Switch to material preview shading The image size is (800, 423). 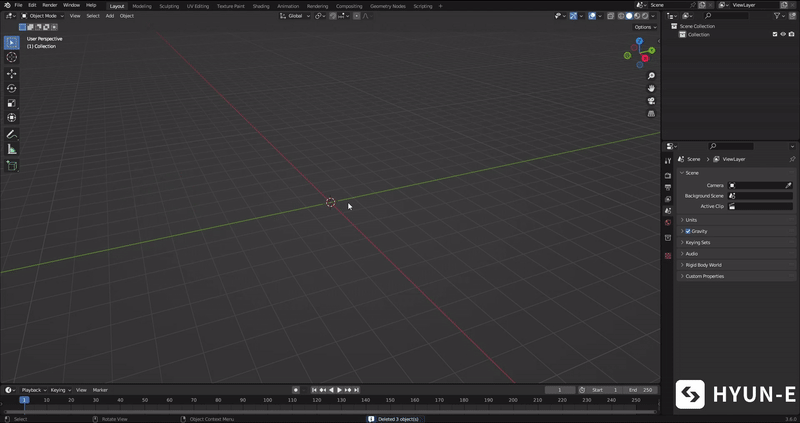click(637, 16)
